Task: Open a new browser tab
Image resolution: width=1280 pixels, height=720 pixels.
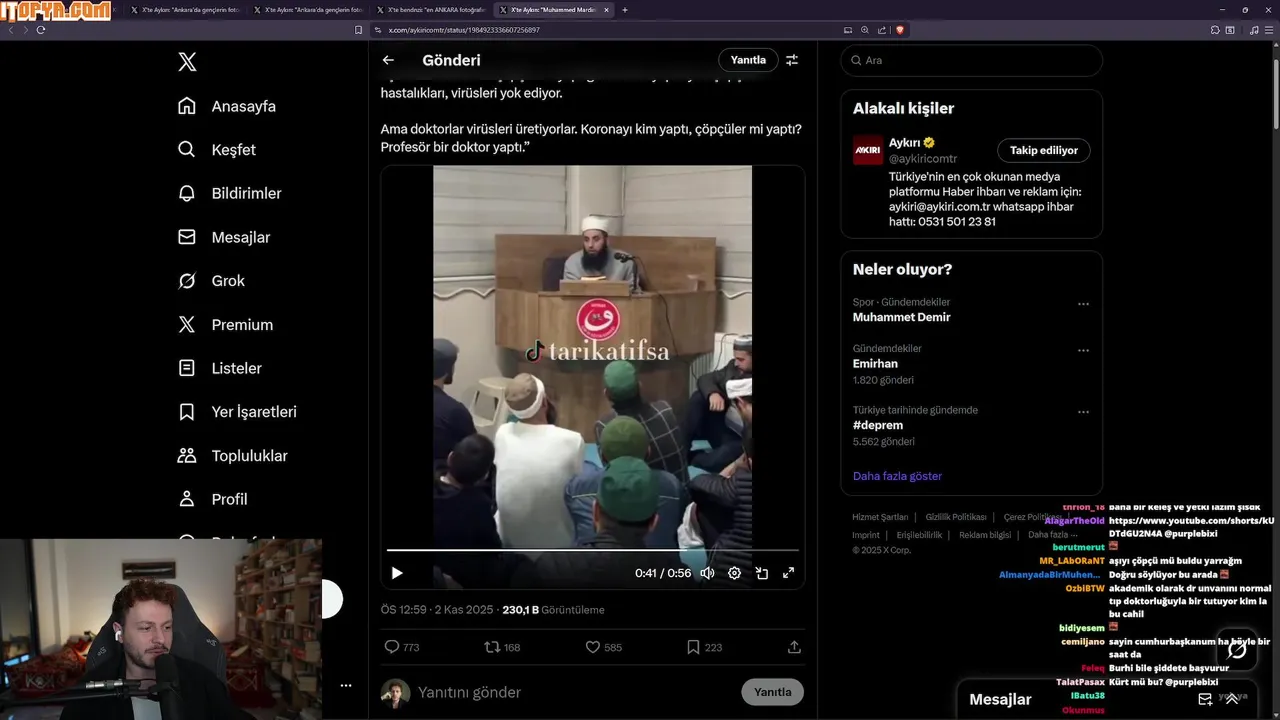Action: click(625, 10)
